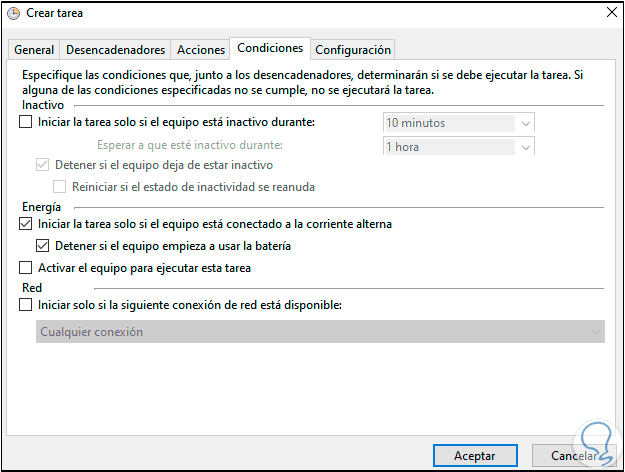
Task: Enable starting task only when computer is idle
Action: click(x=26, y=123)
